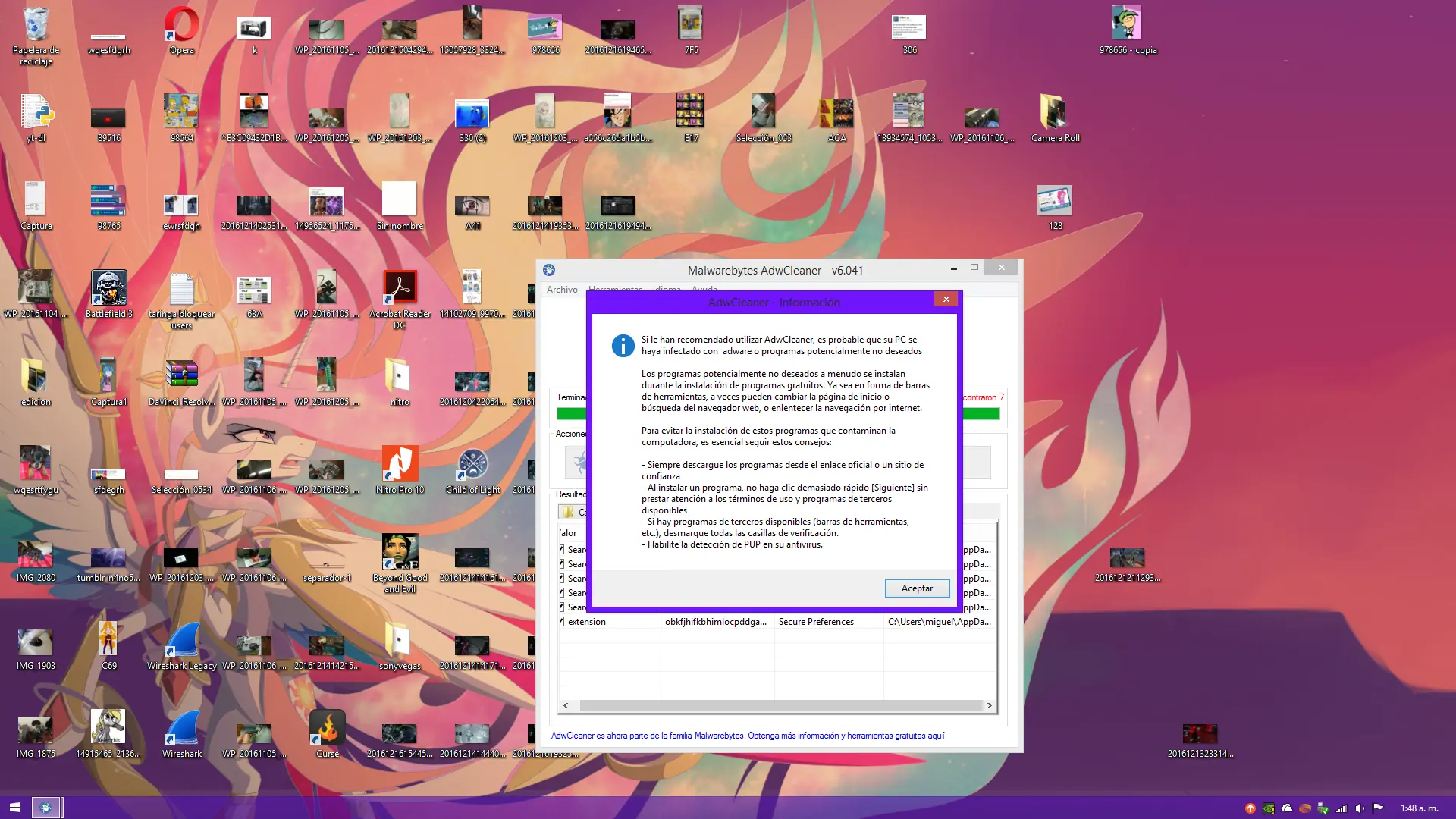
Task: Select the Sin nombre blank file
Action: tap(400, 206)
